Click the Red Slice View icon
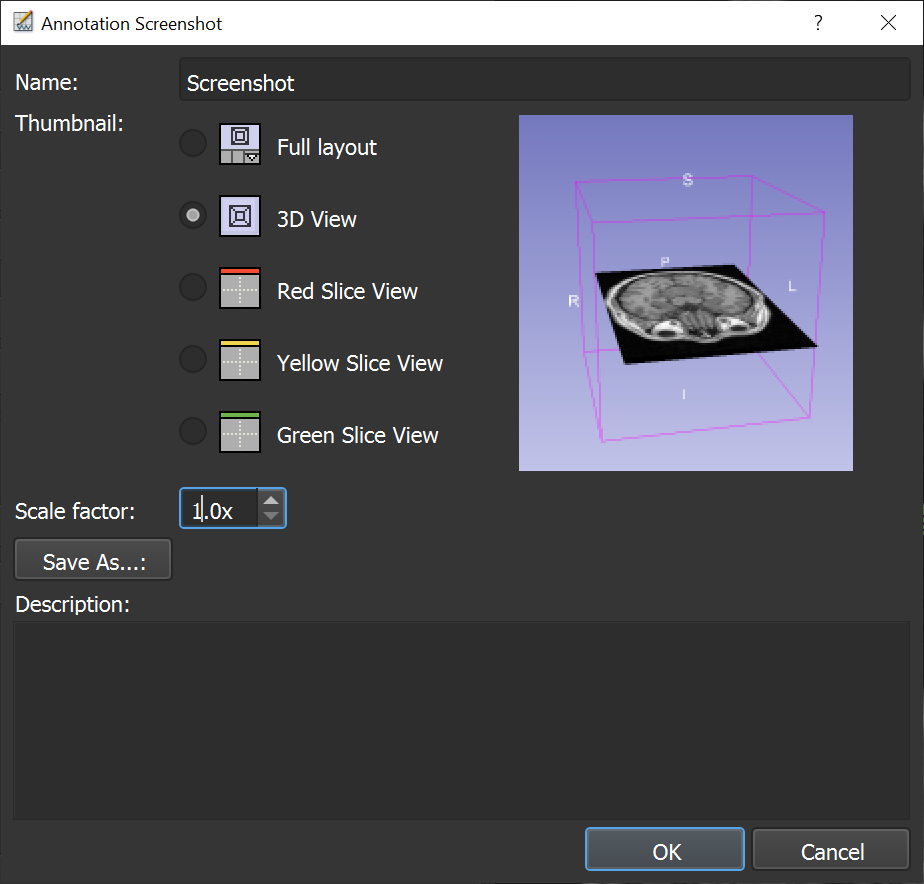This screenshot has height=884, width=924. (x=239, y=287)
